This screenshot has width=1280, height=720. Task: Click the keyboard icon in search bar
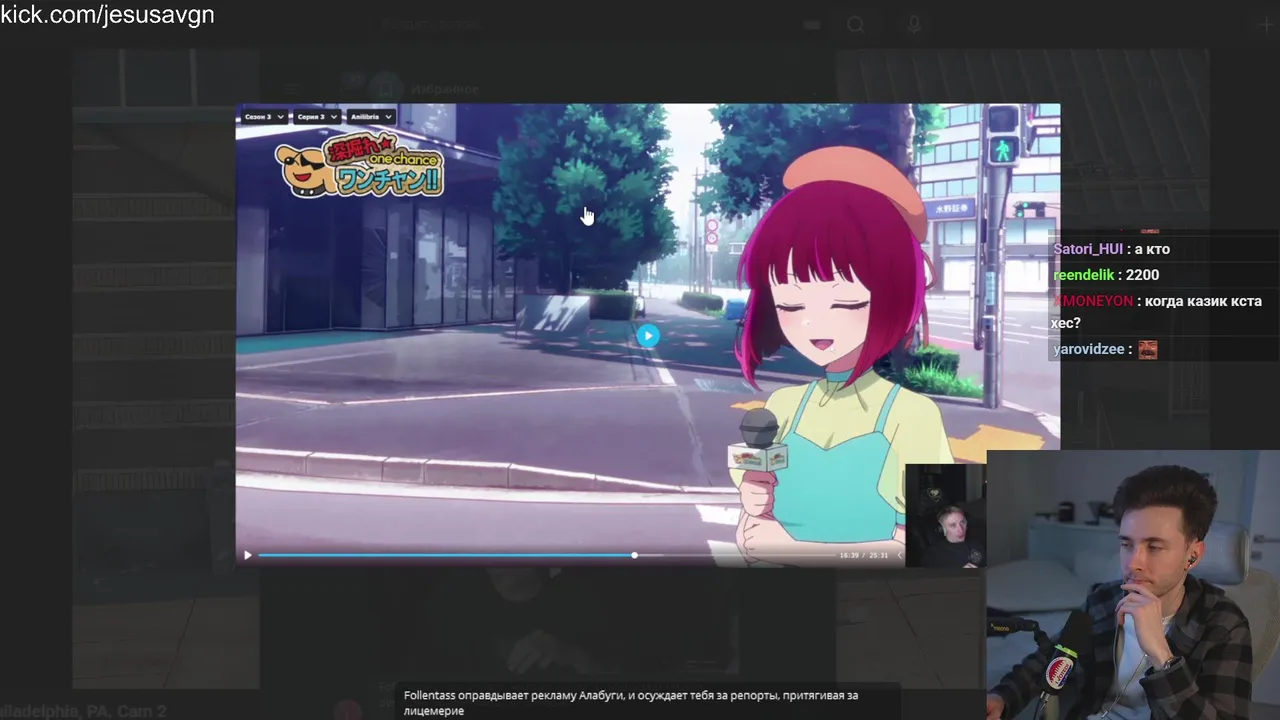click(x=811, y=25)
